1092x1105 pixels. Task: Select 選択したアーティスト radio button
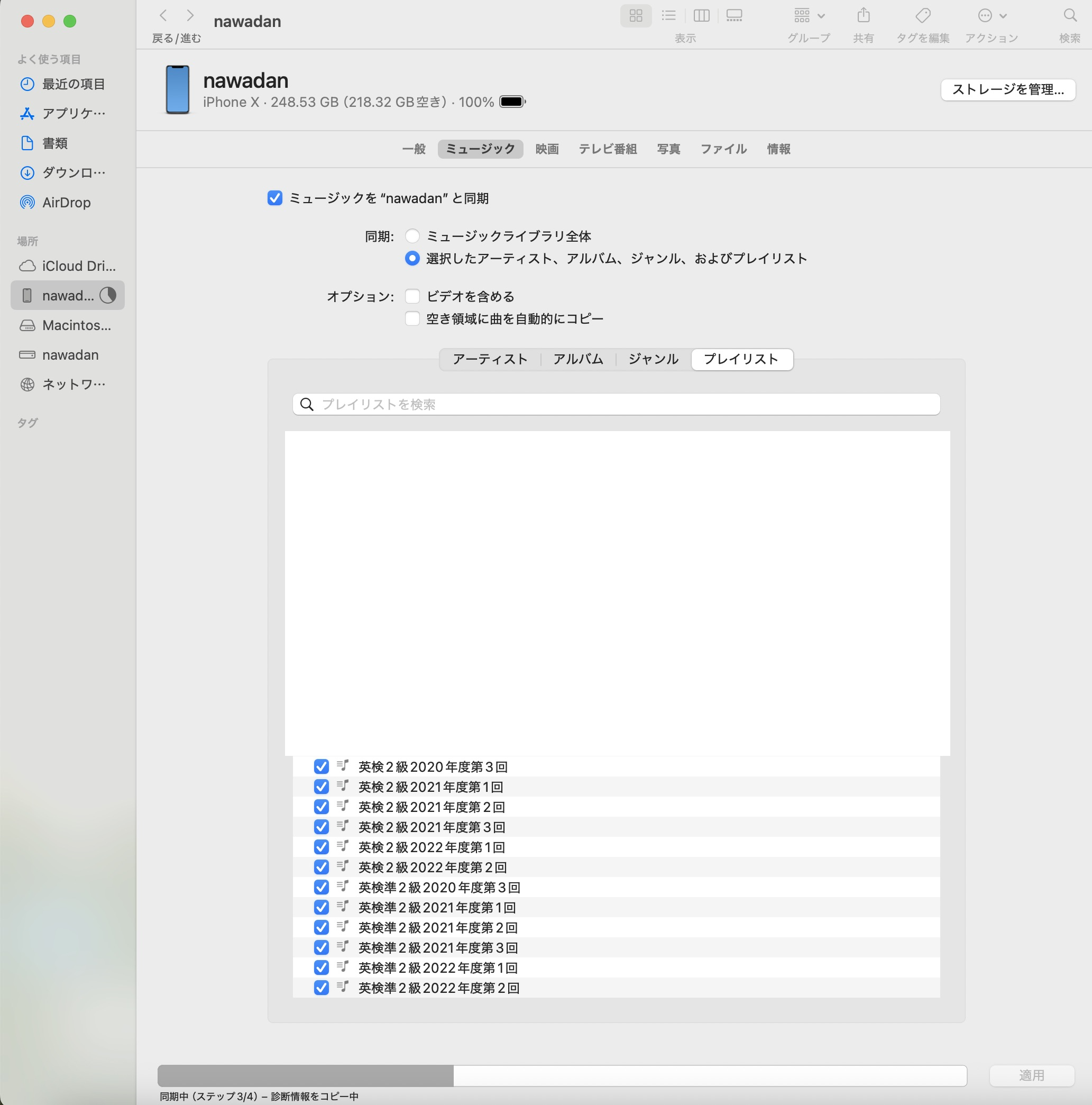pyautogui.click(x=412, y=259)
